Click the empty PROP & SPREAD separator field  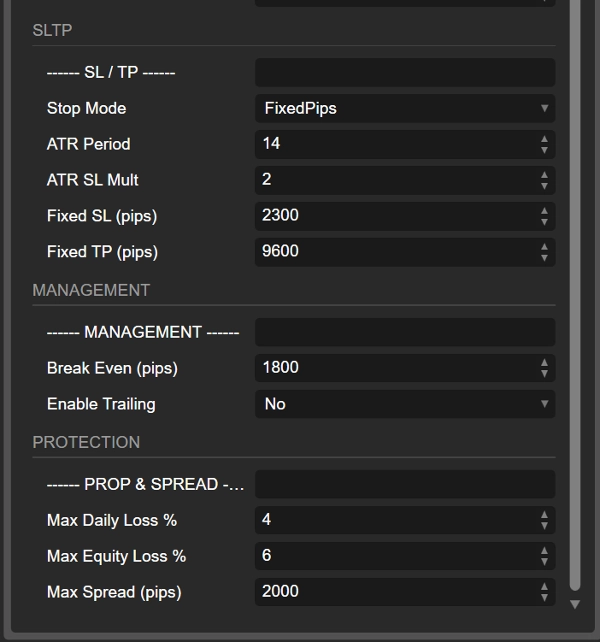pos(405,484)
